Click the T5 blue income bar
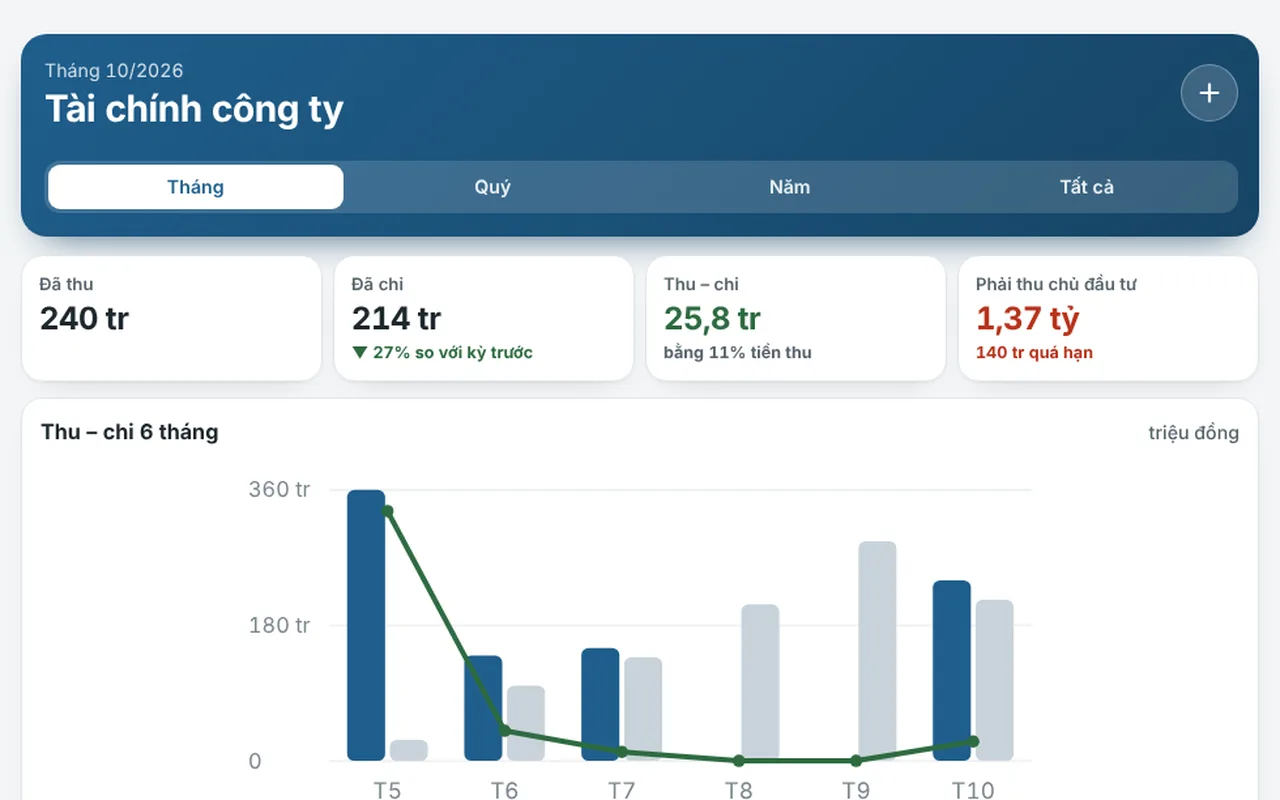 366,625
